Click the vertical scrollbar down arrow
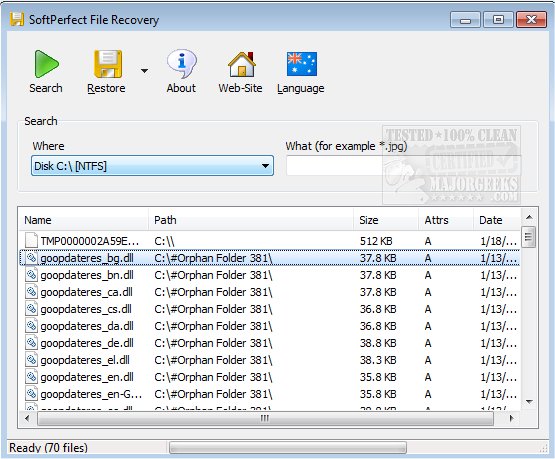Image resolution: width=555 pixels, height=459 pixels. coord(529,402)
